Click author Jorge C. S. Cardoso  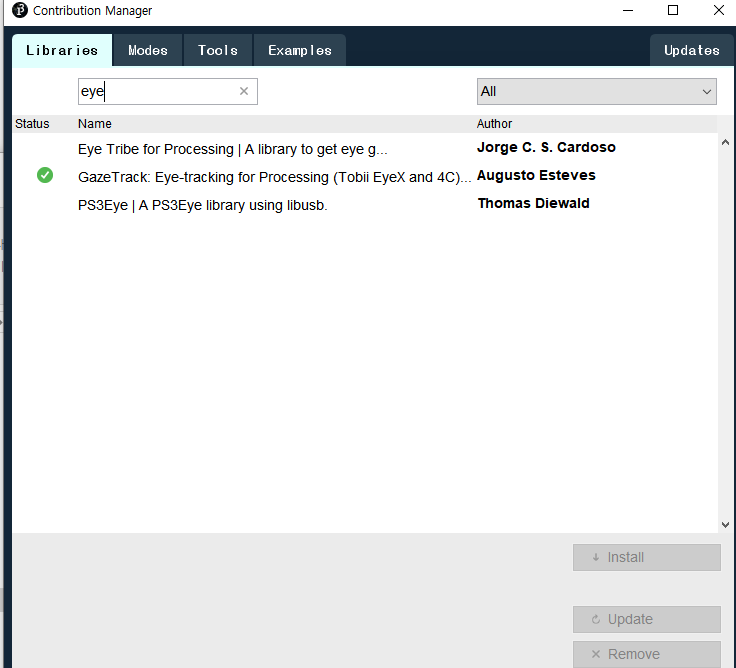click(x=546, y=147)
